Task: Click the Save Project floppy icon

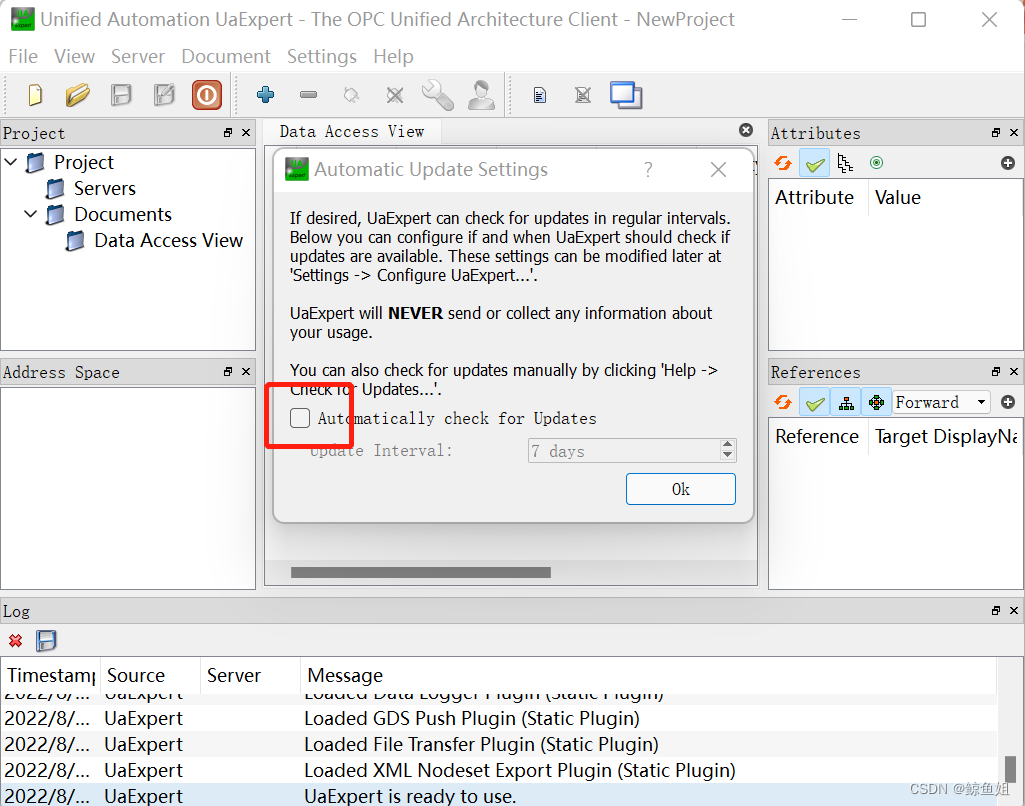Action: tap(121, 95)
